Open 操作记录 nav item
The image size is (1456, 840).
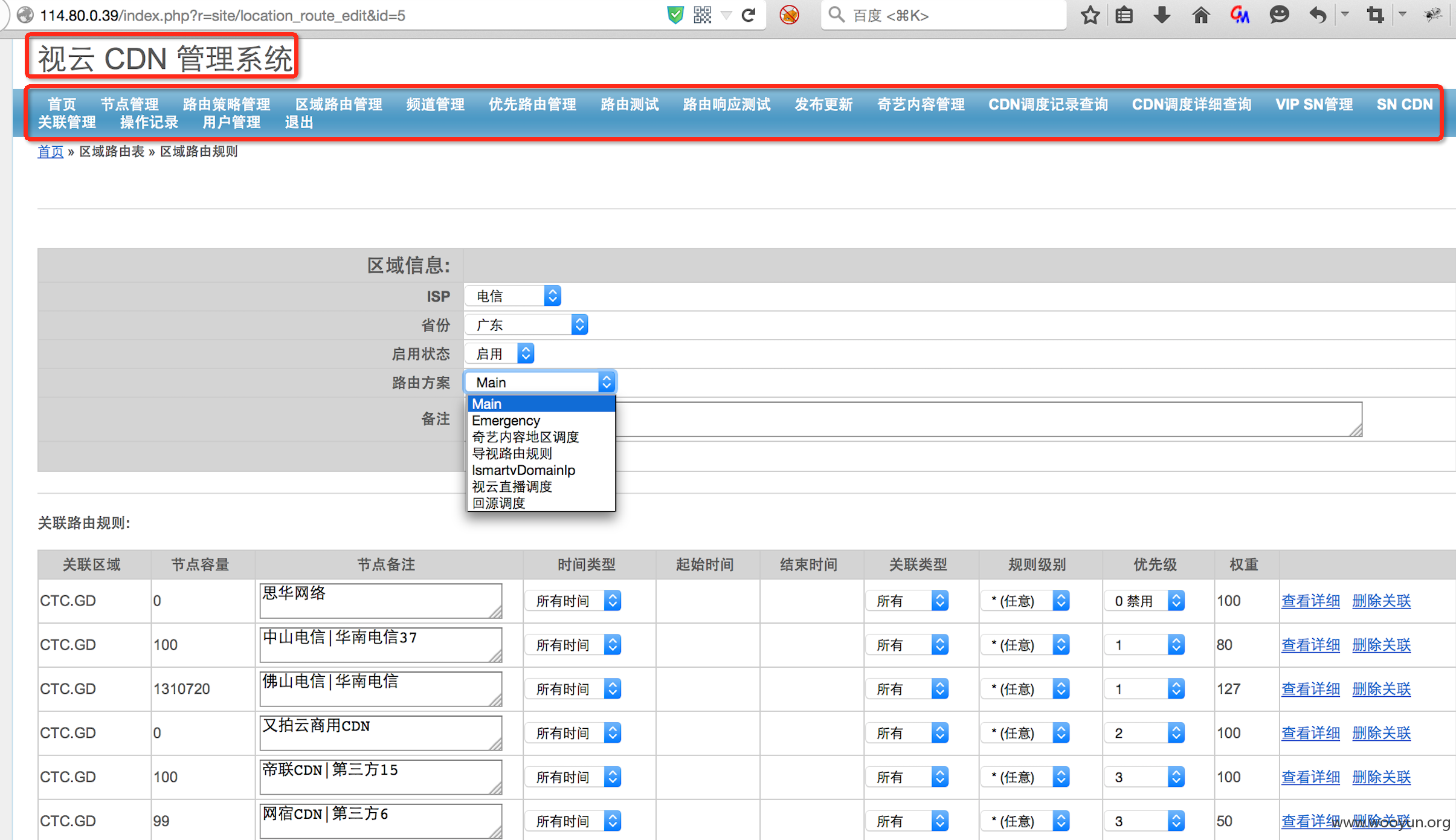(149, 123)
